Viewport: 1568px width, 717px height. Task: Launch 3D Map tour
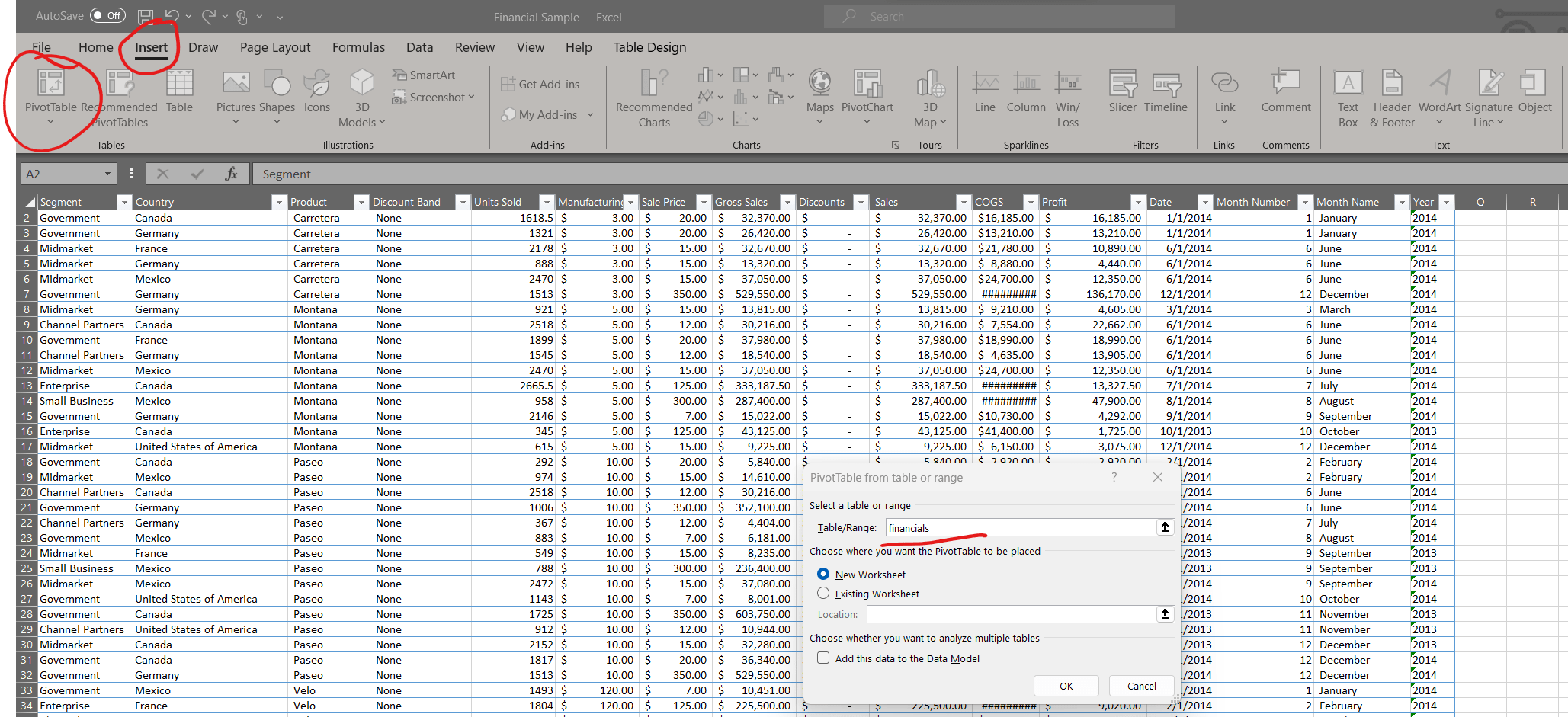931,98
